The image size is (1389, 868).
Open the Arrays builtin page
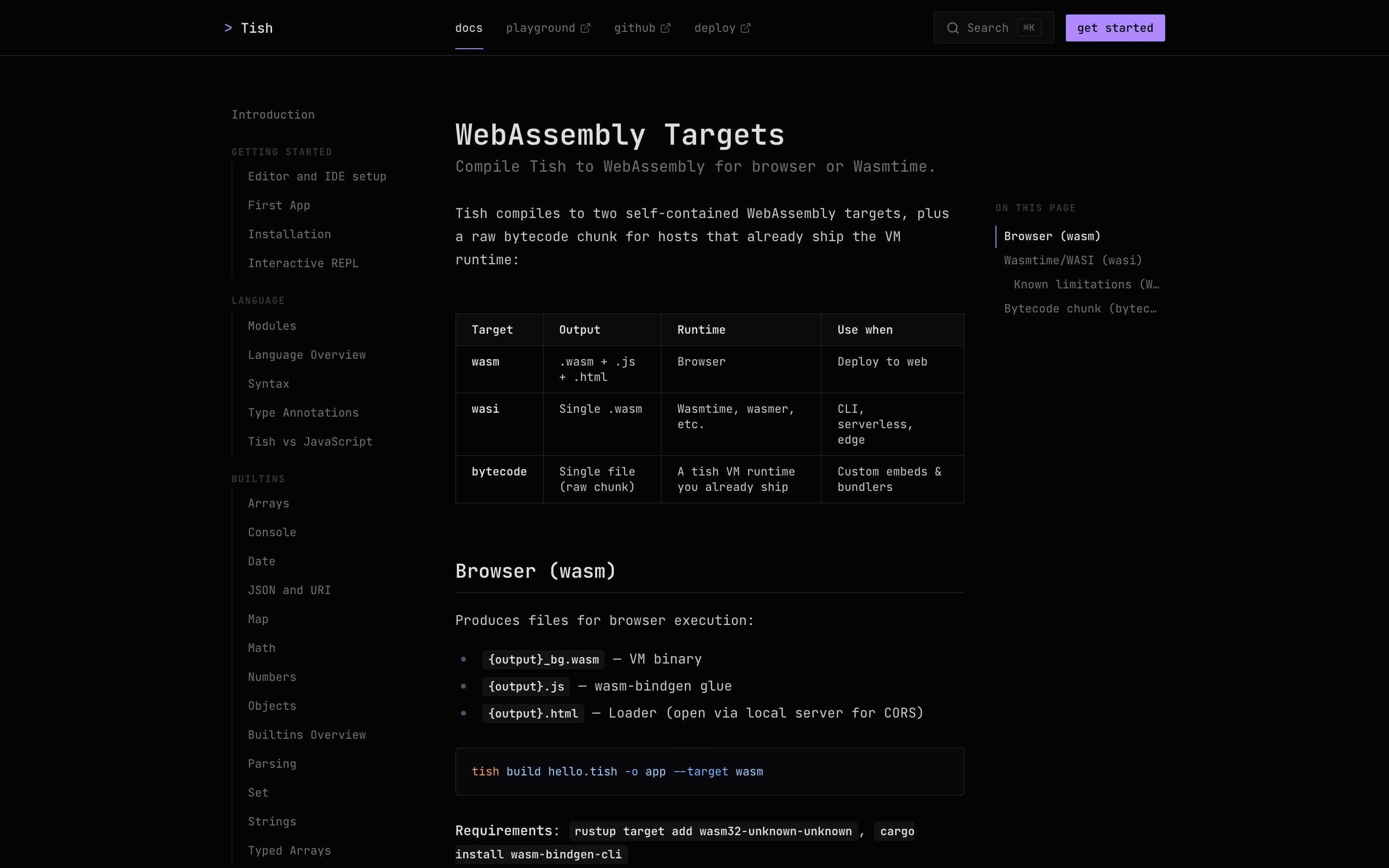click(269, 503)
